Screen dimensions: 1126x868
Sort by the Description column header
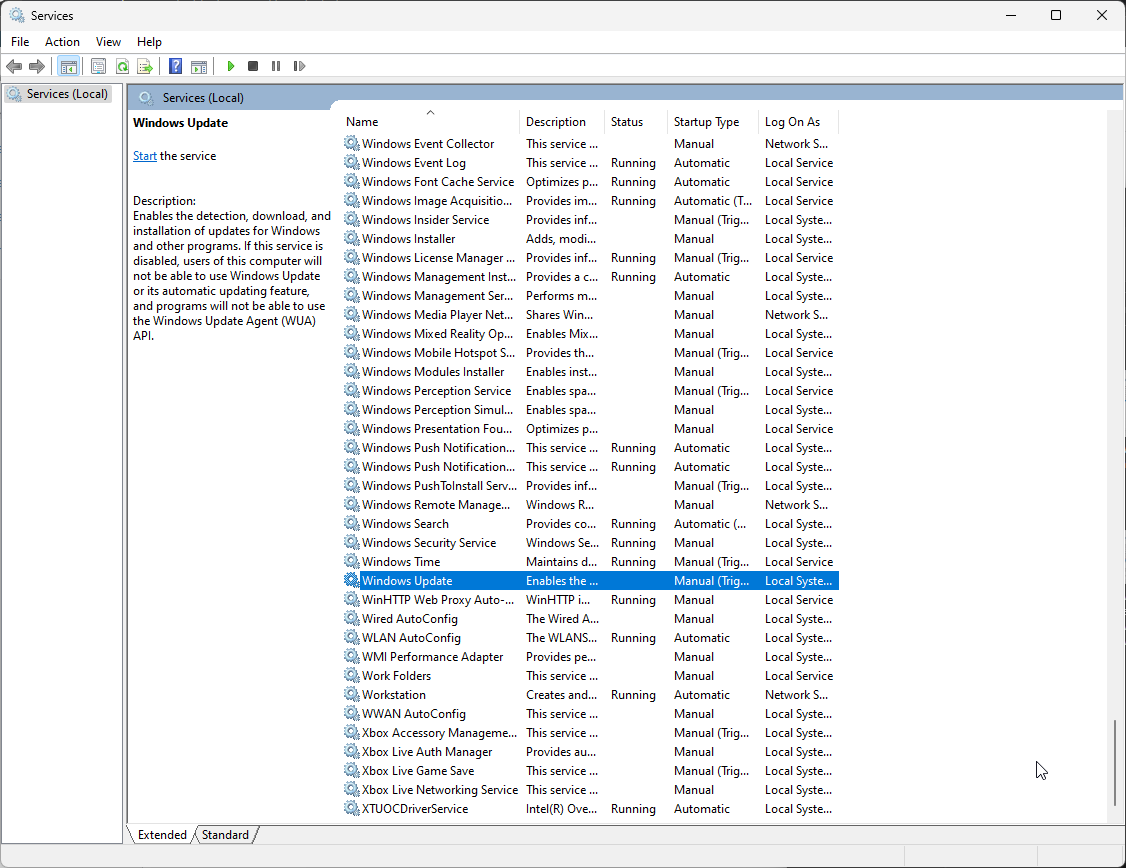[x=562, y=121]
